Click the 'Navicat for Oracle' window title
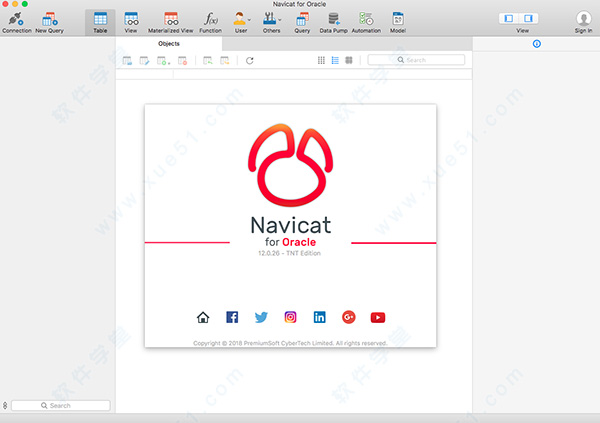Screen dimensions: 600x423 [x=300, y=4]
